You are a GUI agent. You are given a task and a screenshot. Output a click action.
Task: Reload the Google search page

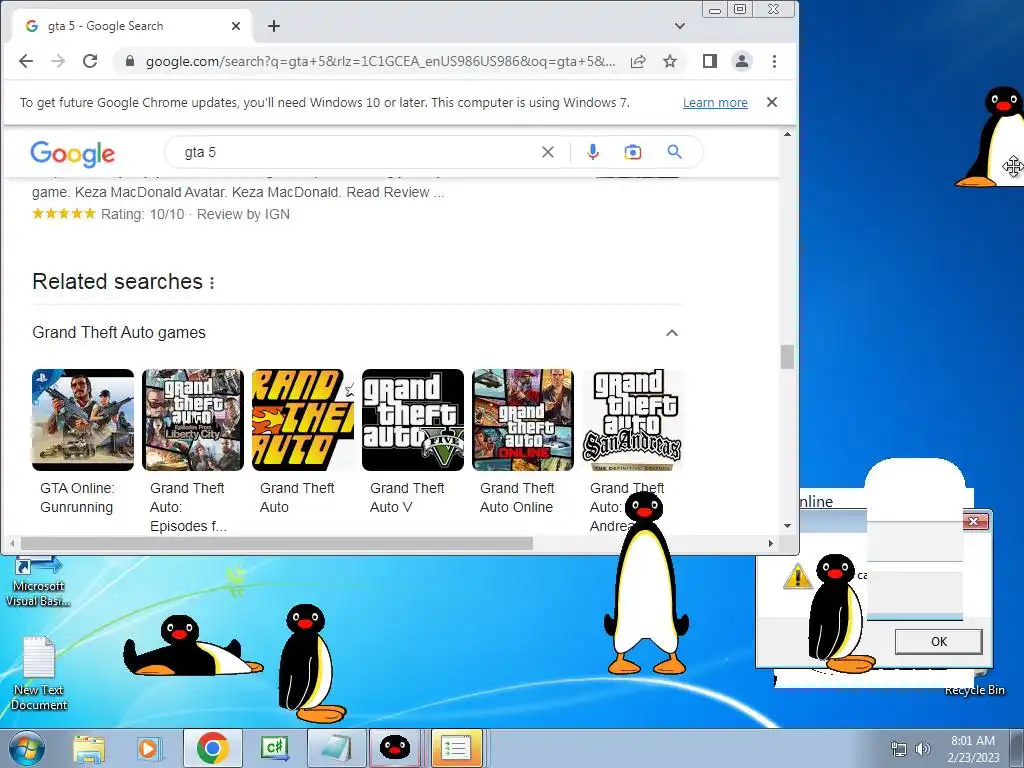[90, 61]
